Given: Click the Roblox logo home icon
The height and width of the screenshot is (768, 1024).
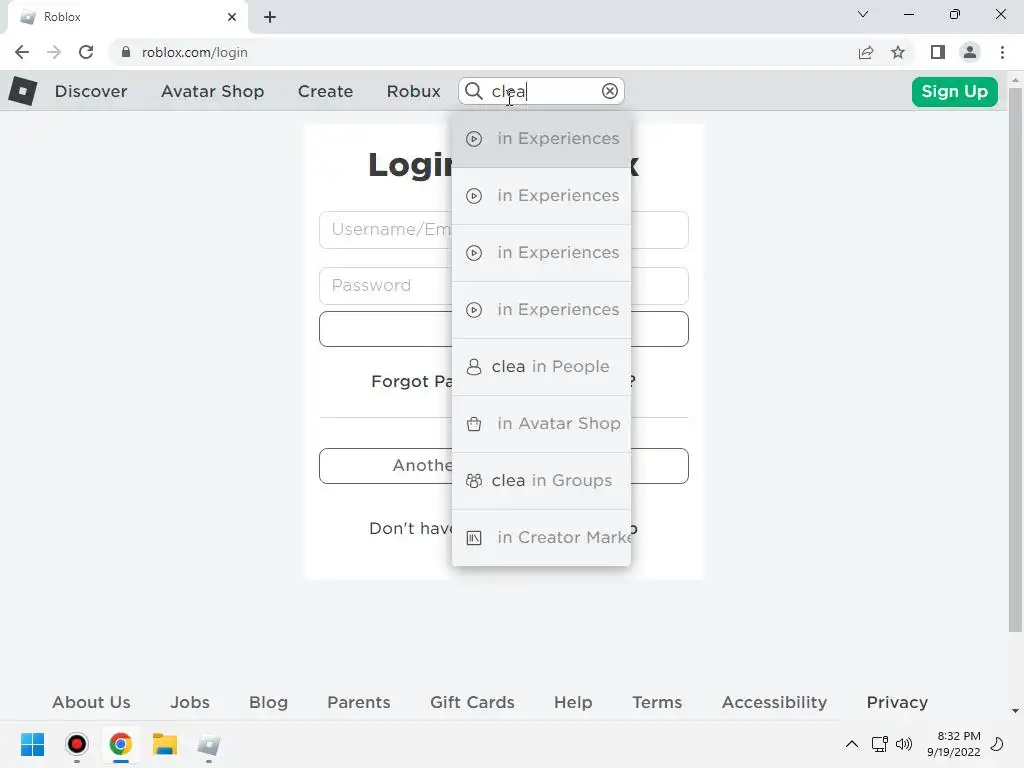Looking at the screenshot, I should [23, 91].
